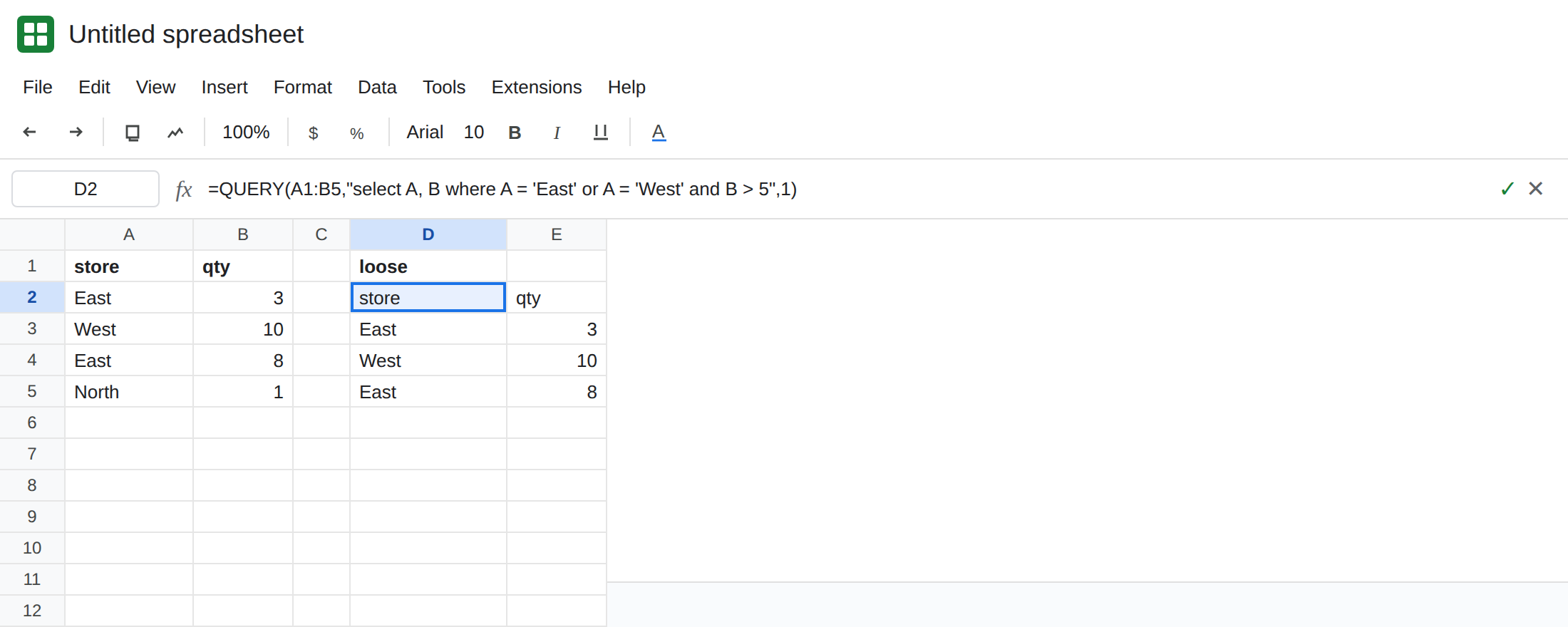This screenshot has height=627, width=1568.
Task: Click the redo arrow icon
Action: [x=76, y=132]
